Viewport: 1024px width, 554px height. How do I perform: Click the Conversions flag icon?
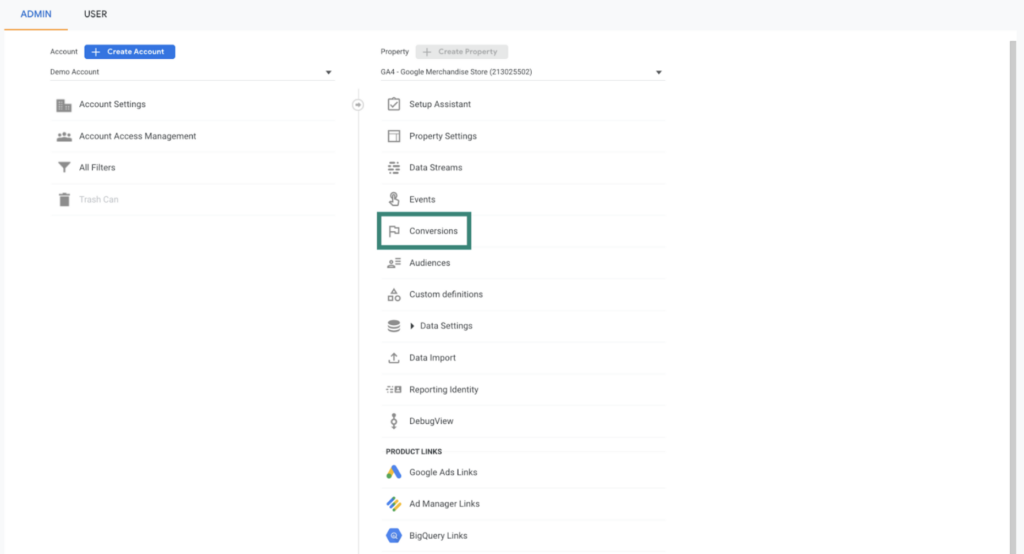394,231
